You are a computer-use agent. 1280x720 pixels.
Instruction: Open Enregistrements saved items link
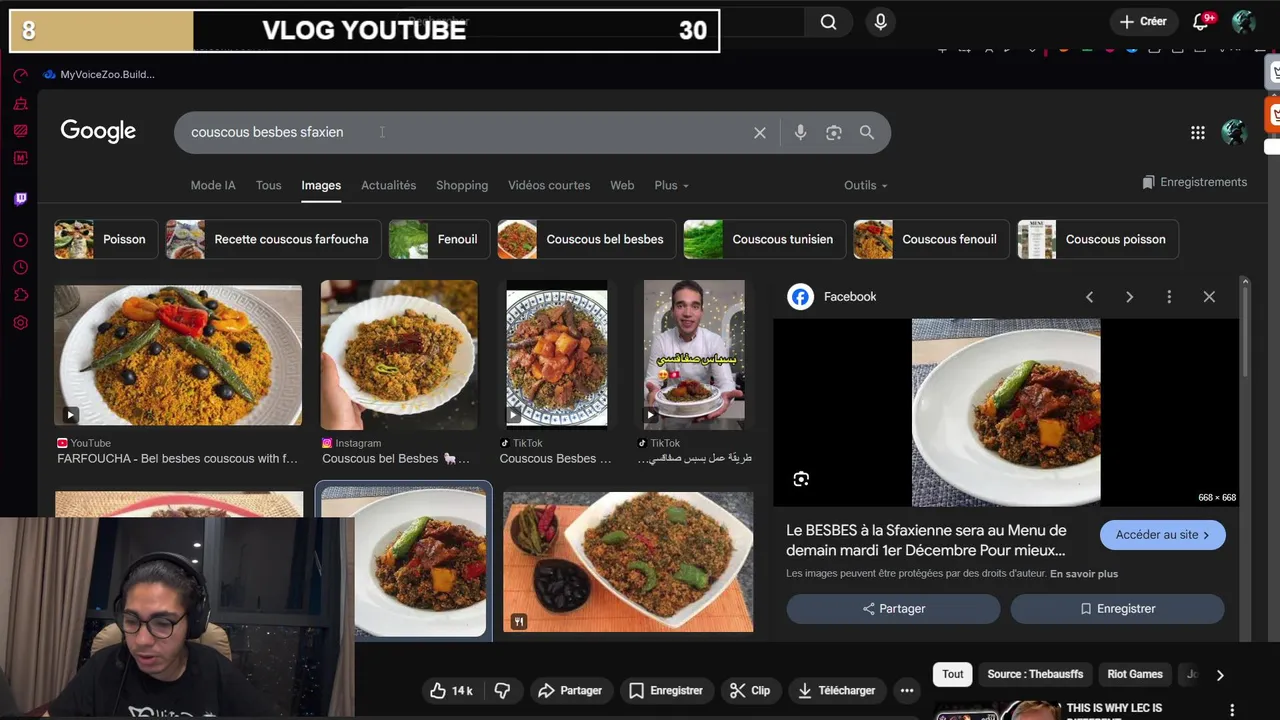pyautogui.click(x=1194, y=182)
